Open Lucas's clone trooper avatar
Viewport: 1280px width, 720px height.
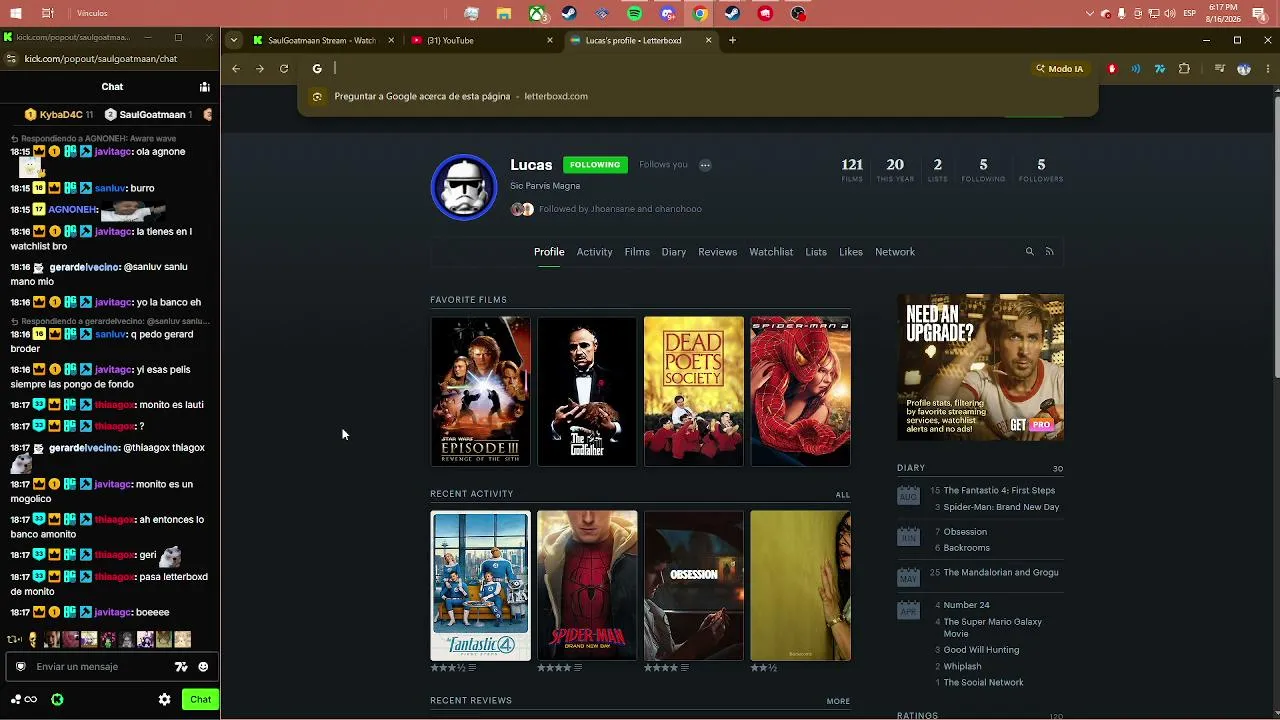click(x=464, y=187)
